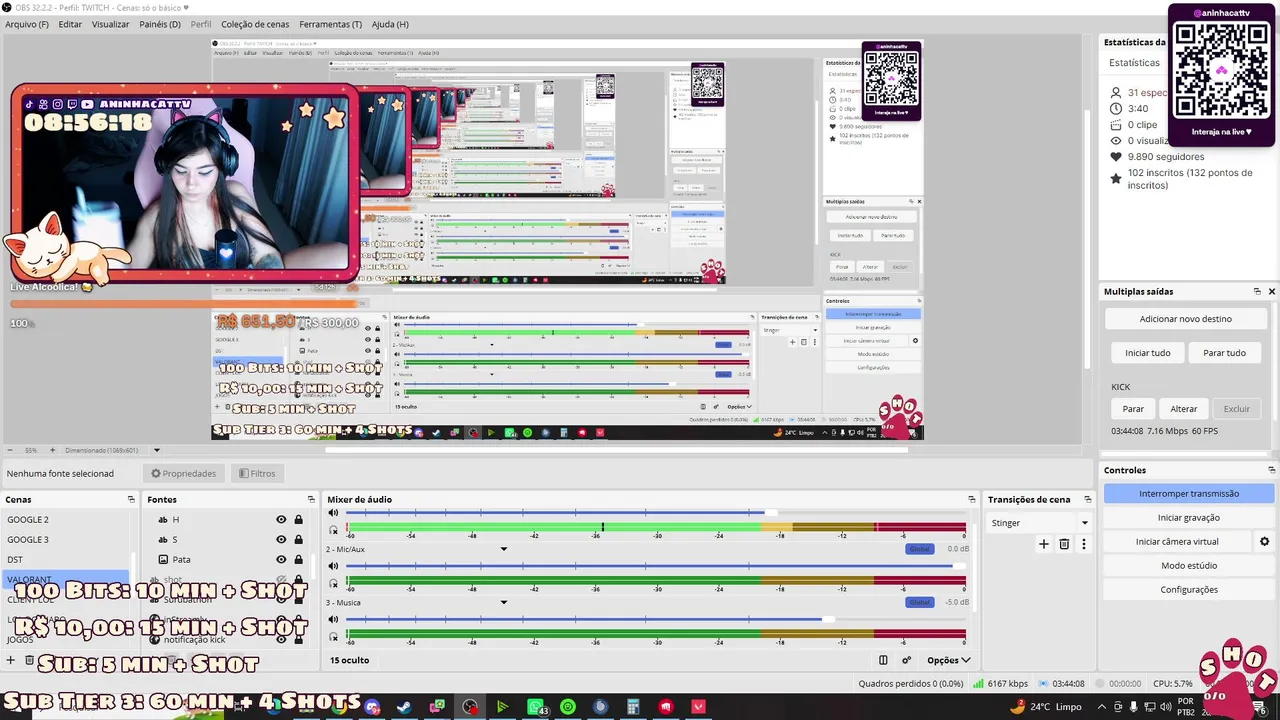
Task: Remove the selected scene transition
Action: [x=1064, y=544]
